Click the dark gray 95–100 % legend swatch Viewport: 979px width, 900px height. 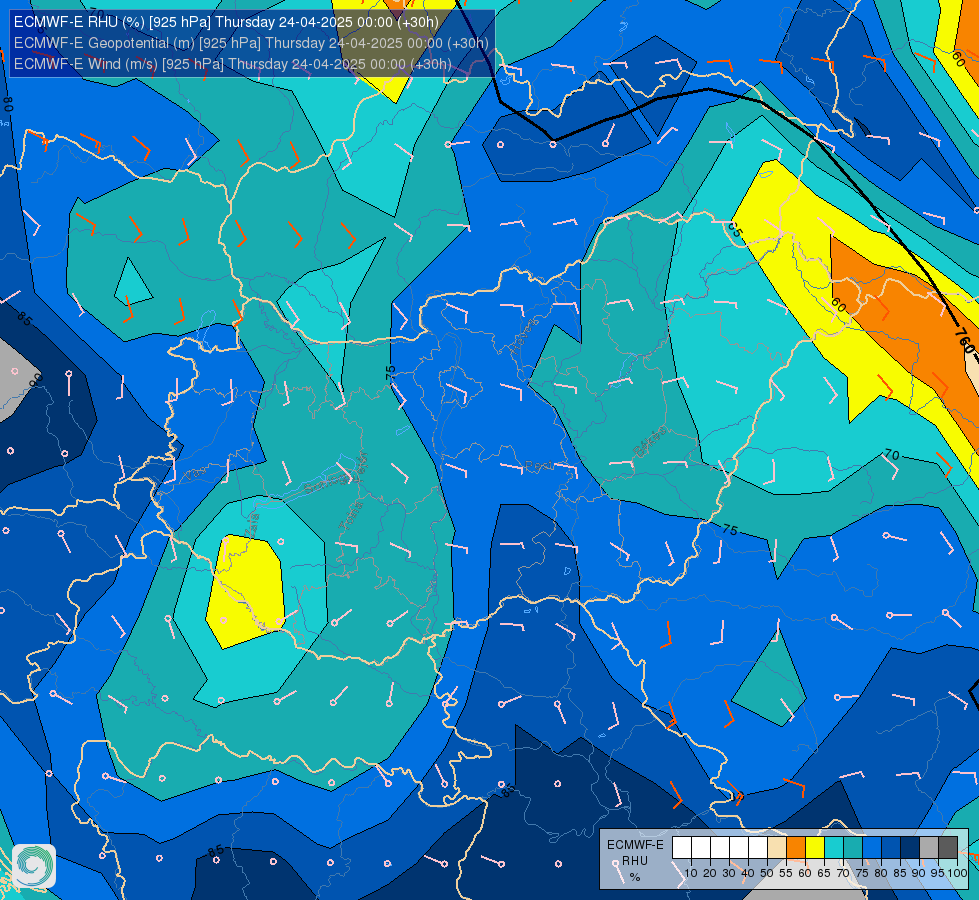[x=948, y=848]
